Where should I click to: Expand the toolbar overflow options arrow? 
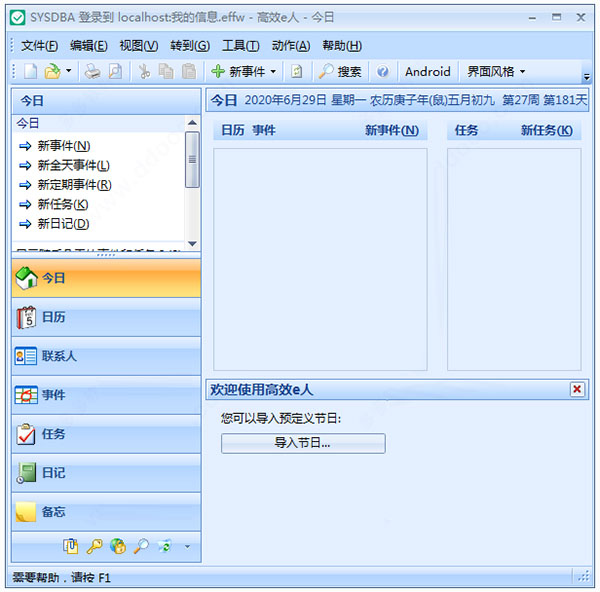click(x=587, y=77)
